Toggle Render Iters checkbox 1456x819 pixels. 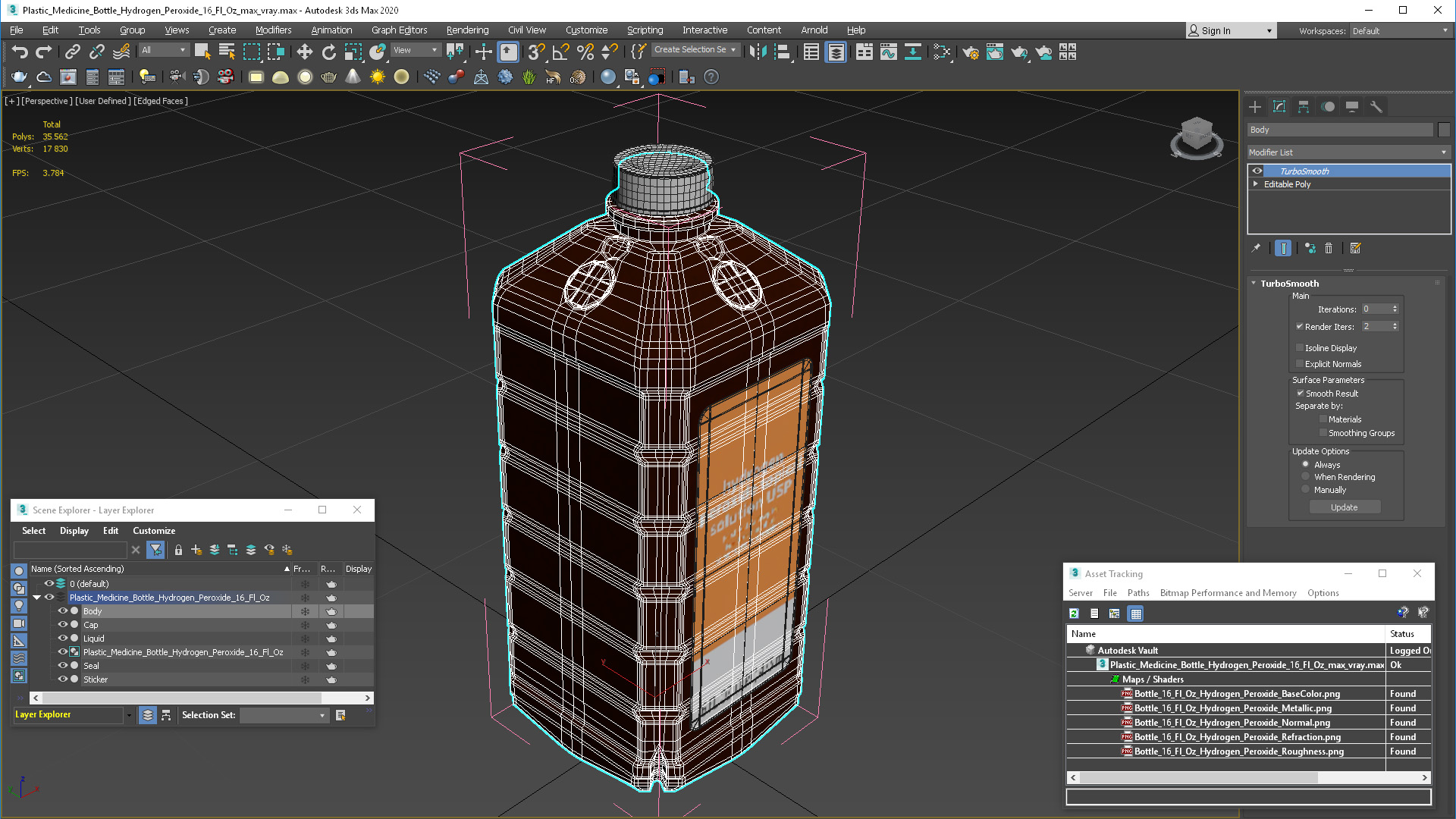tap(1300, 327)
